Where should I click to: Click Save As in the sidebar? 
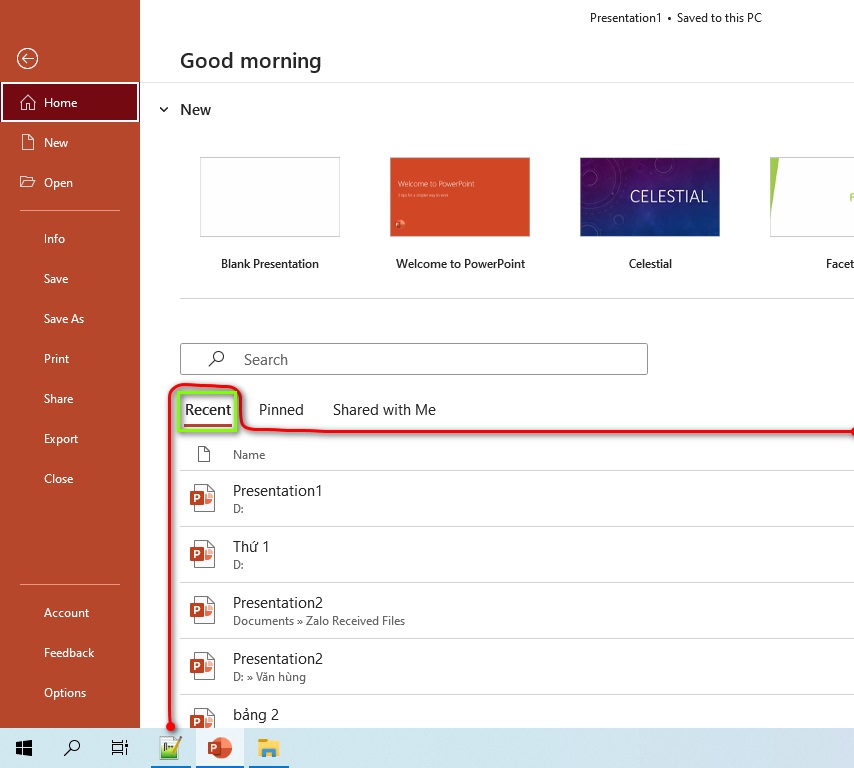[70, 319]
